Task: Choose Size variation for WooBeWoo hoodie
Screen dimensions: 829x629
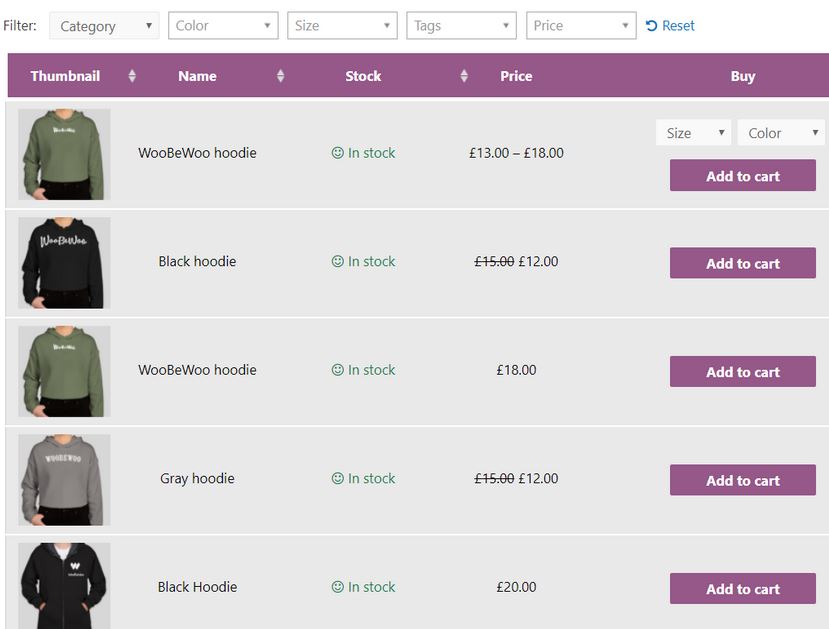Action: tap(693, 133)
